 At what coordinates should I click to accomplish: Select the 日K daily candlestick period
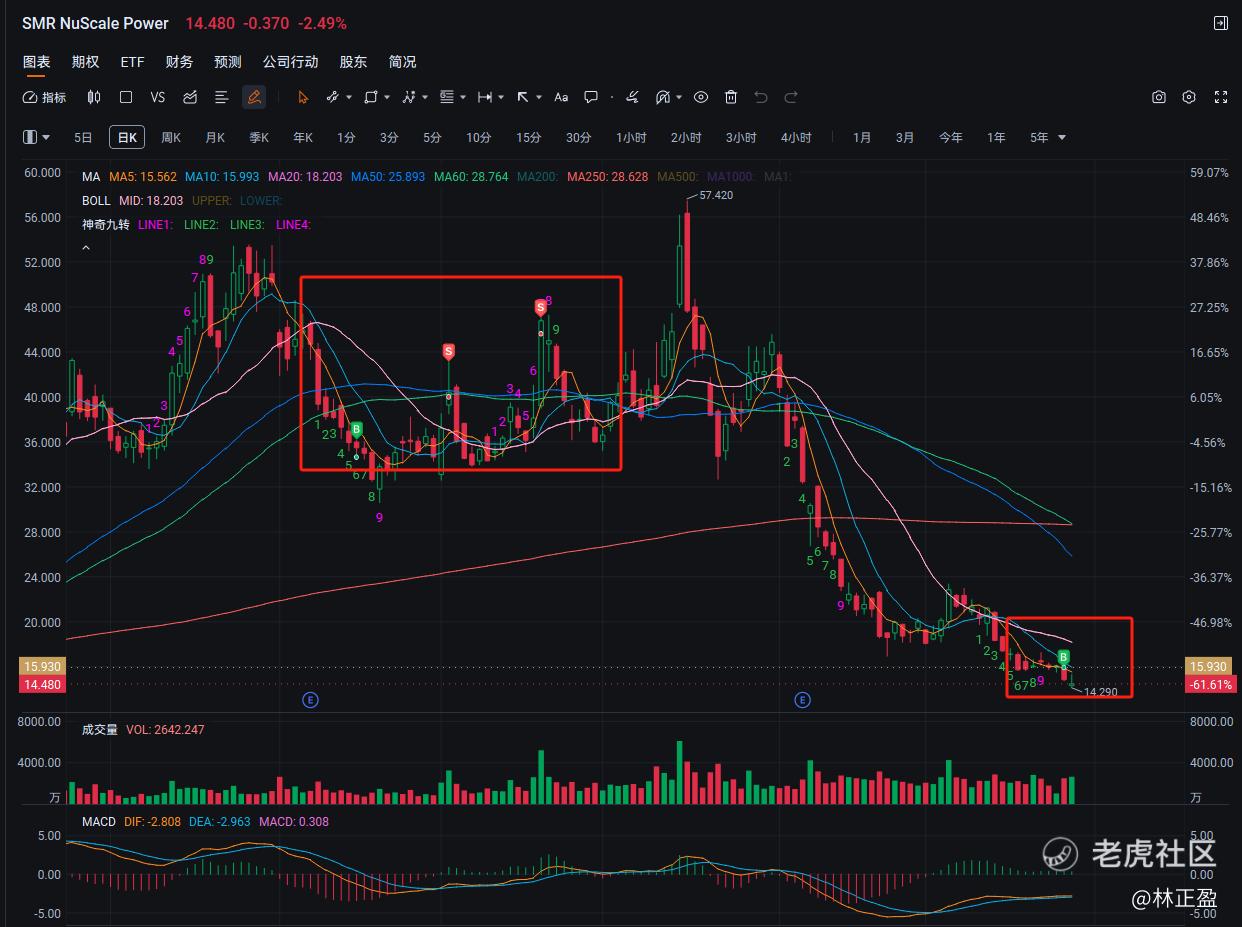pyautogui.click(x=127, y=137)
